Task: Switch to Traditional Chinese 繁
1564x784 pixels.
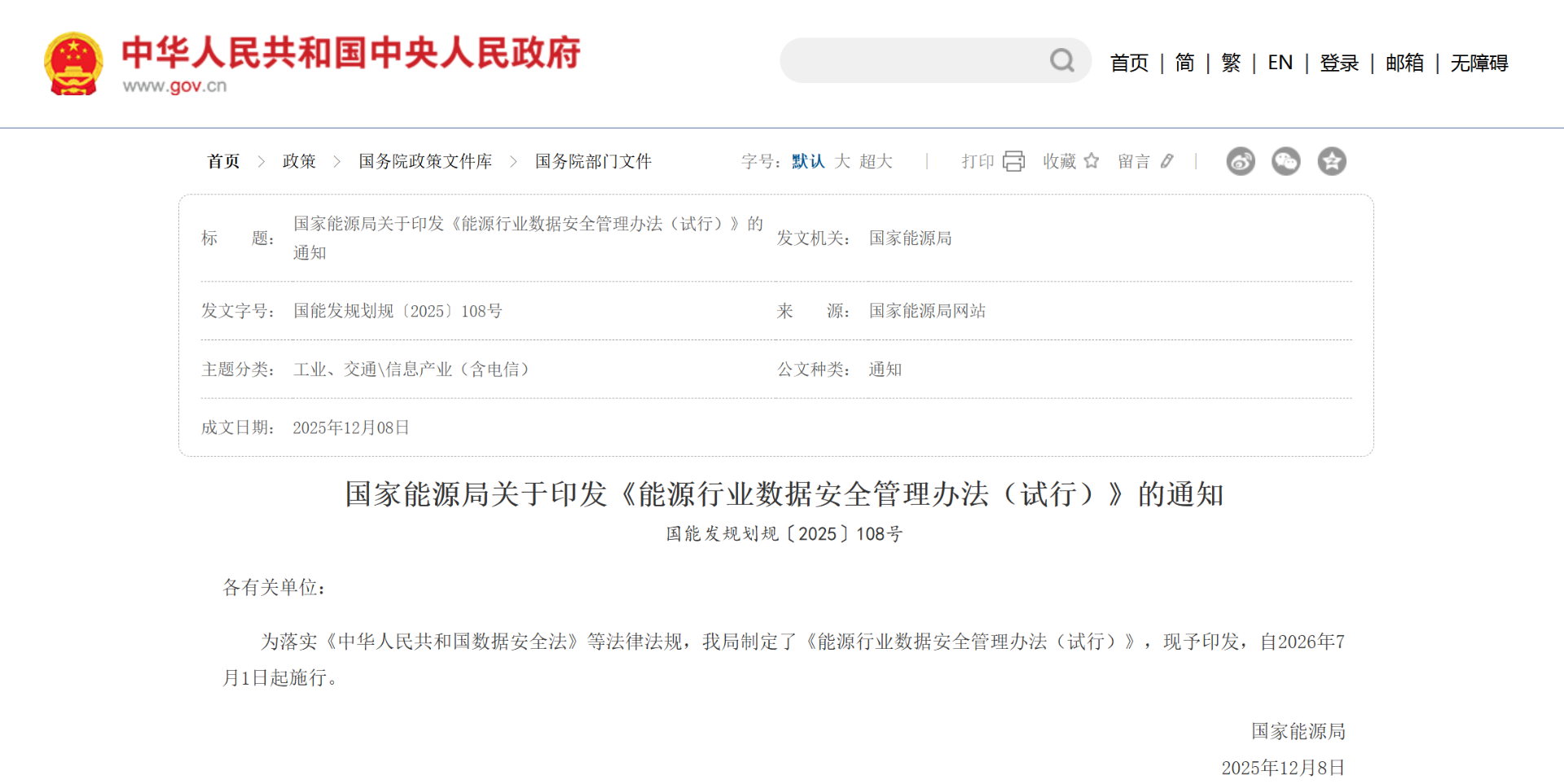Action: pyautogui.click(x=1231, y=63)
